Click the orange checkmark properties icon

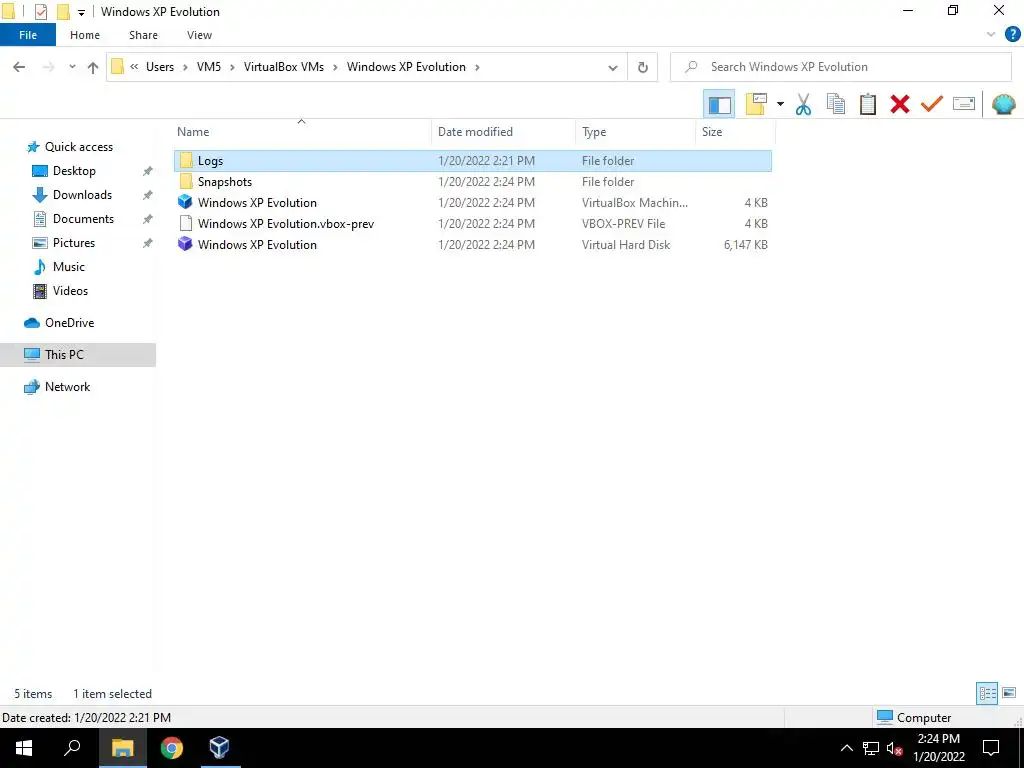[x=931, y=104]
